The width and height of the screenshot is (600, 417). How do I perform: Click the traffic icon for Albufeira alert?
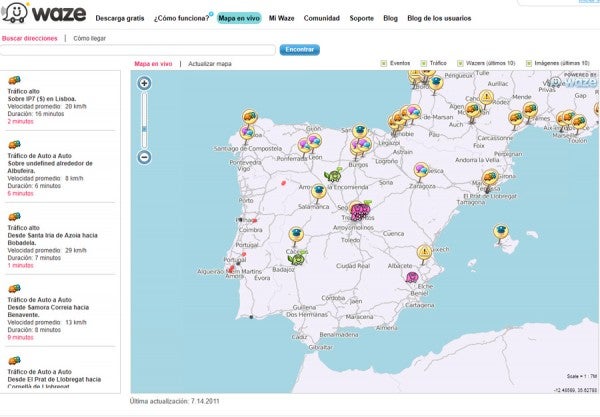[14, 145]
